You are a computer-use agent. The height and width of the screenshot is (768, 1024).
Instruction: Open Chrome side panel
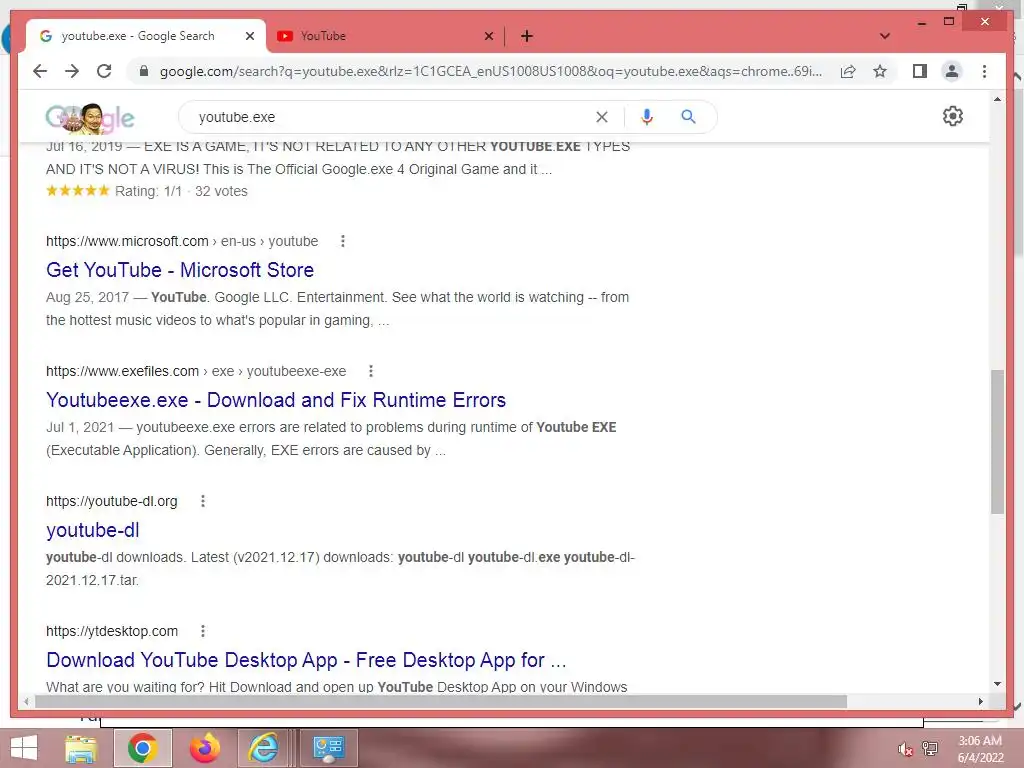pos(920,71)
